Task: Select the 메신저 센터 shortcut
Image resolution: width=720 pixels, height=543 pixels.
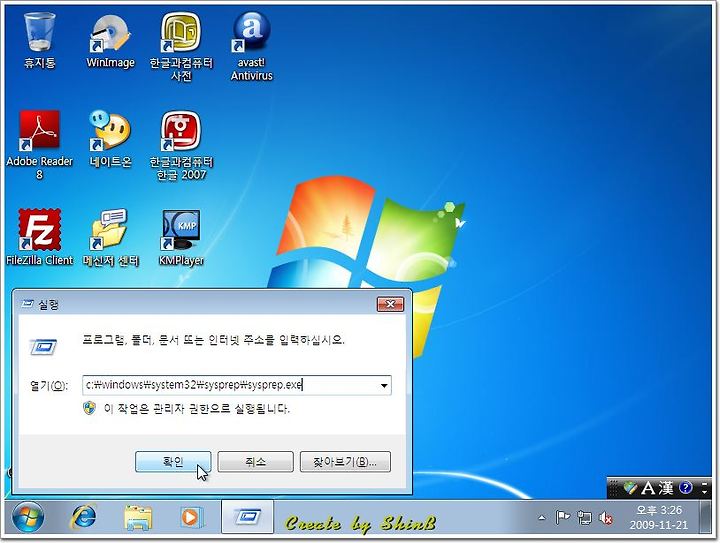Action: tap(110, 237)
